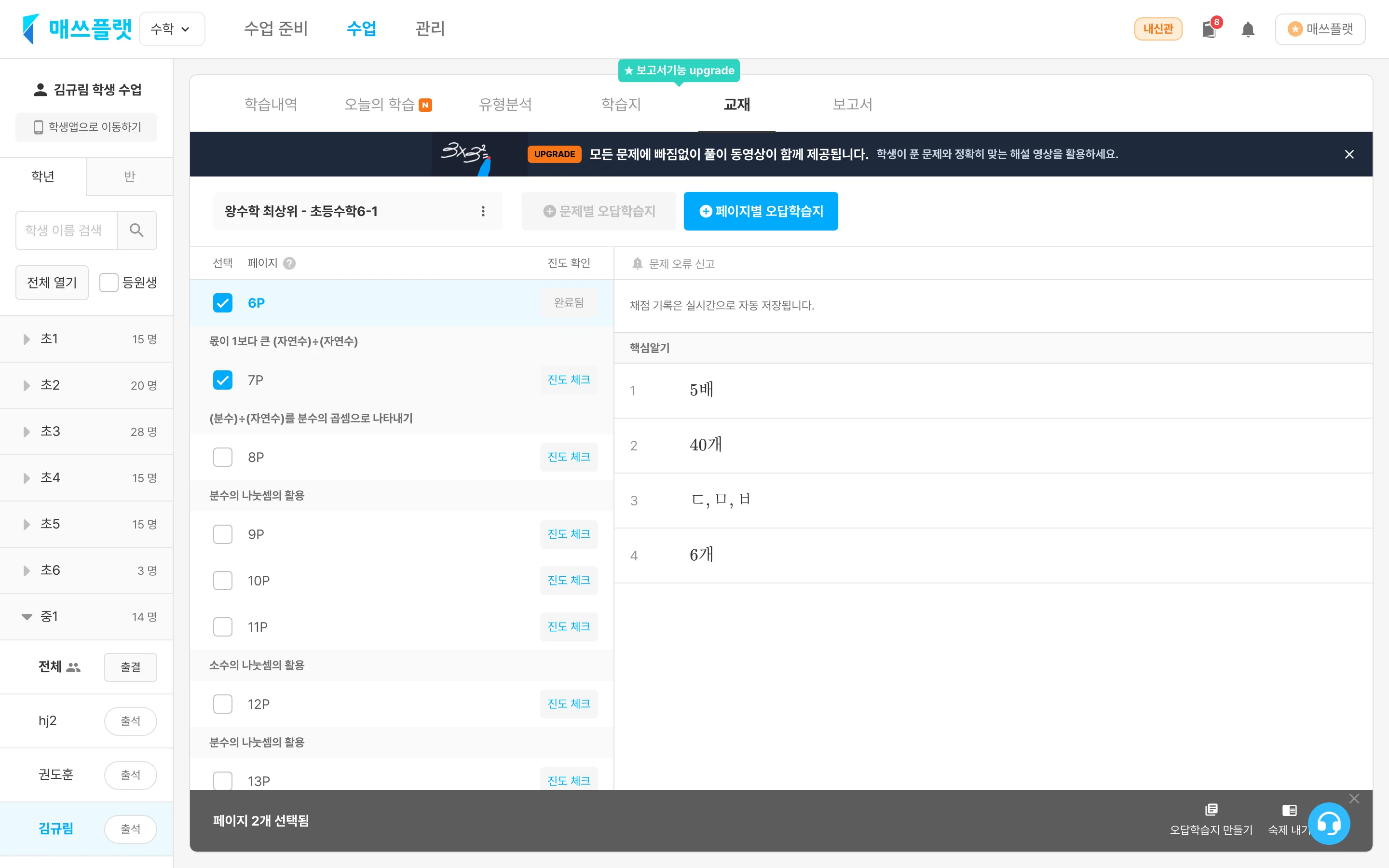Click the search magnifier icon

pos(136,230)
